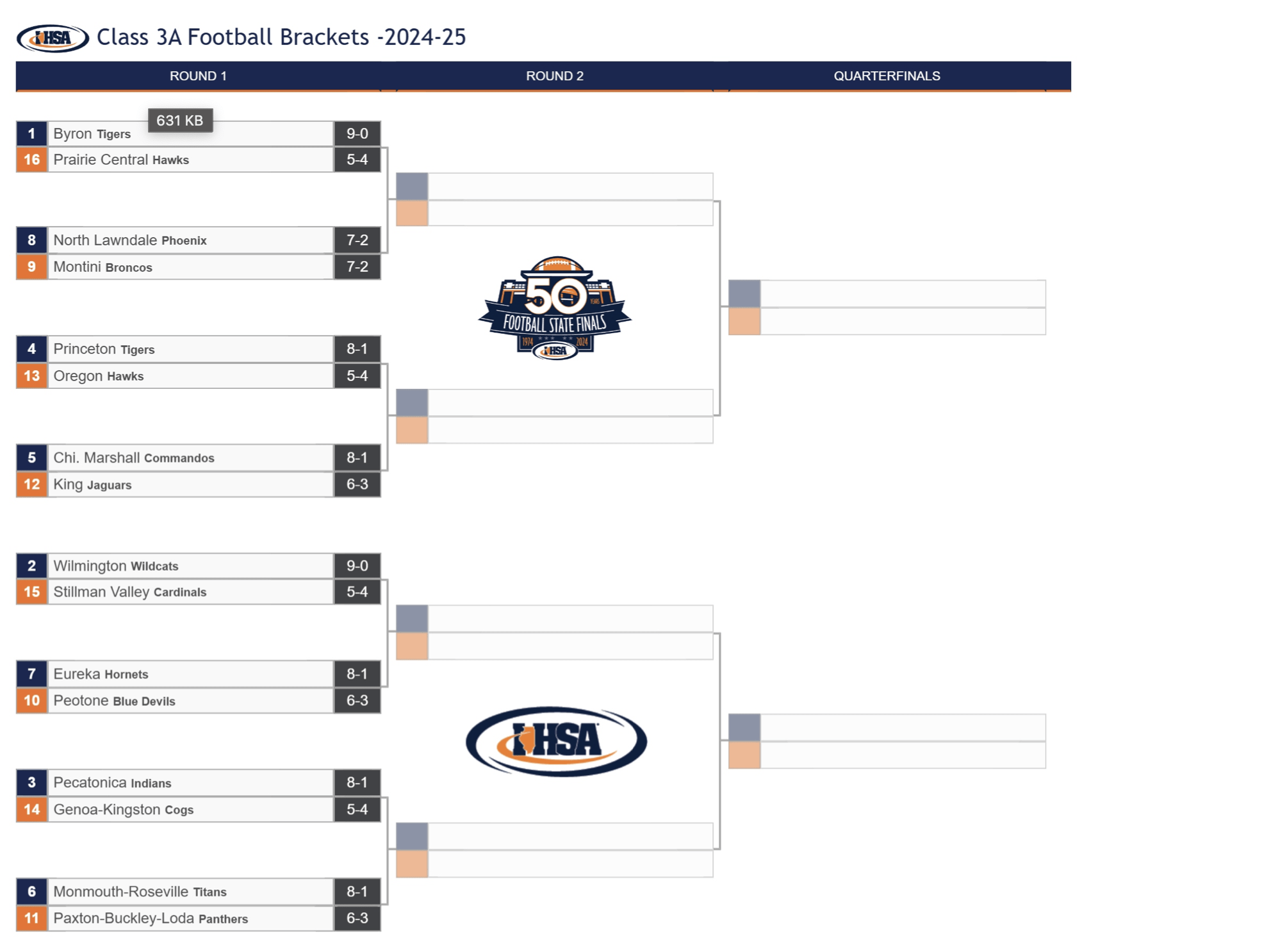Viewport: 1271px width, 952px height.
Task: Click the bottom quarterfinal peach swatch
Action: [744, 755]
